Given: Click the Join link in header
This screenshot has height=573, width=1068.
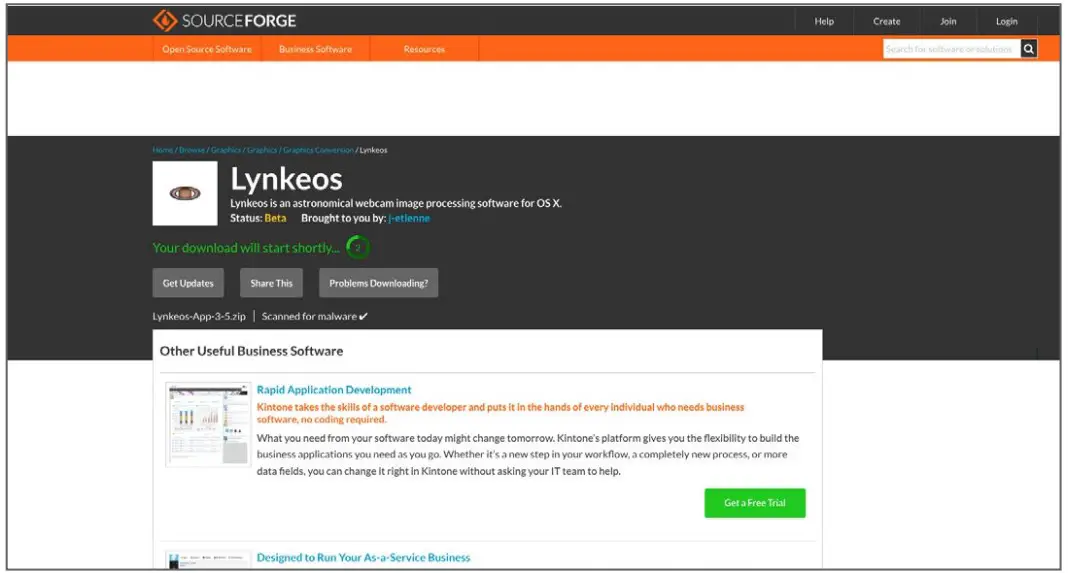Looking at the screenshot, I should coord(948,21).
